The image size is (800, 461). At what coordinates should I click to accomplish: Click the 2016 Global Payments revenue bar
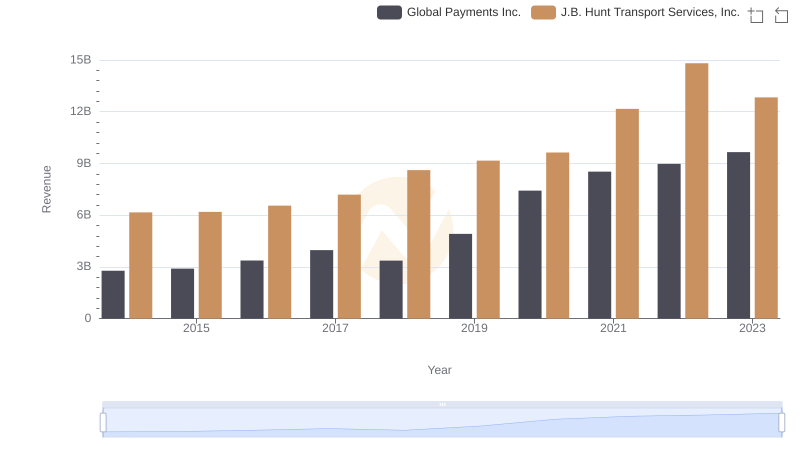[x=252, y=290]
